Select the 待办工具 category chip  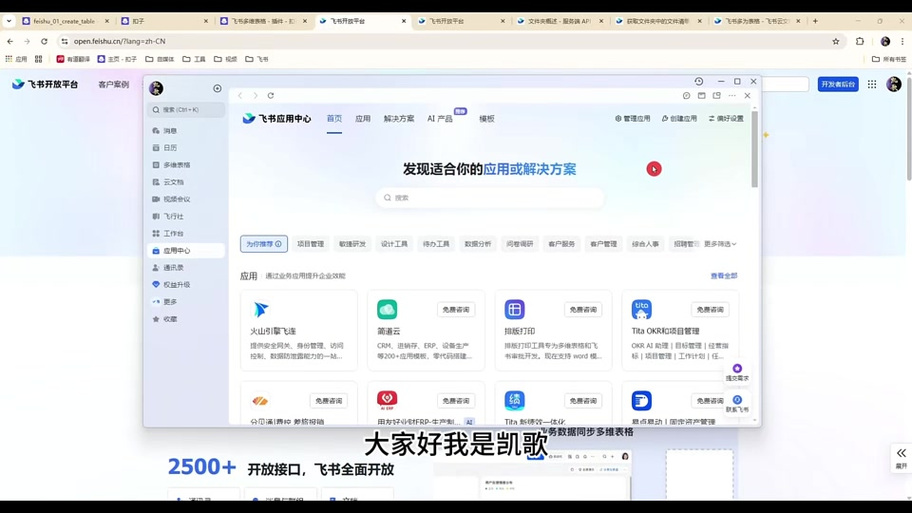436,244
